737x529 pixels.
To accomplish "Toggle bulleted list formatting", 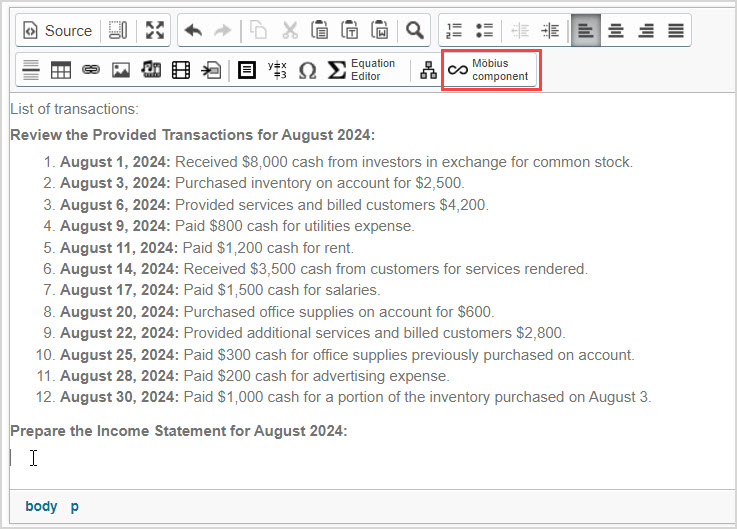I will 484,31.
